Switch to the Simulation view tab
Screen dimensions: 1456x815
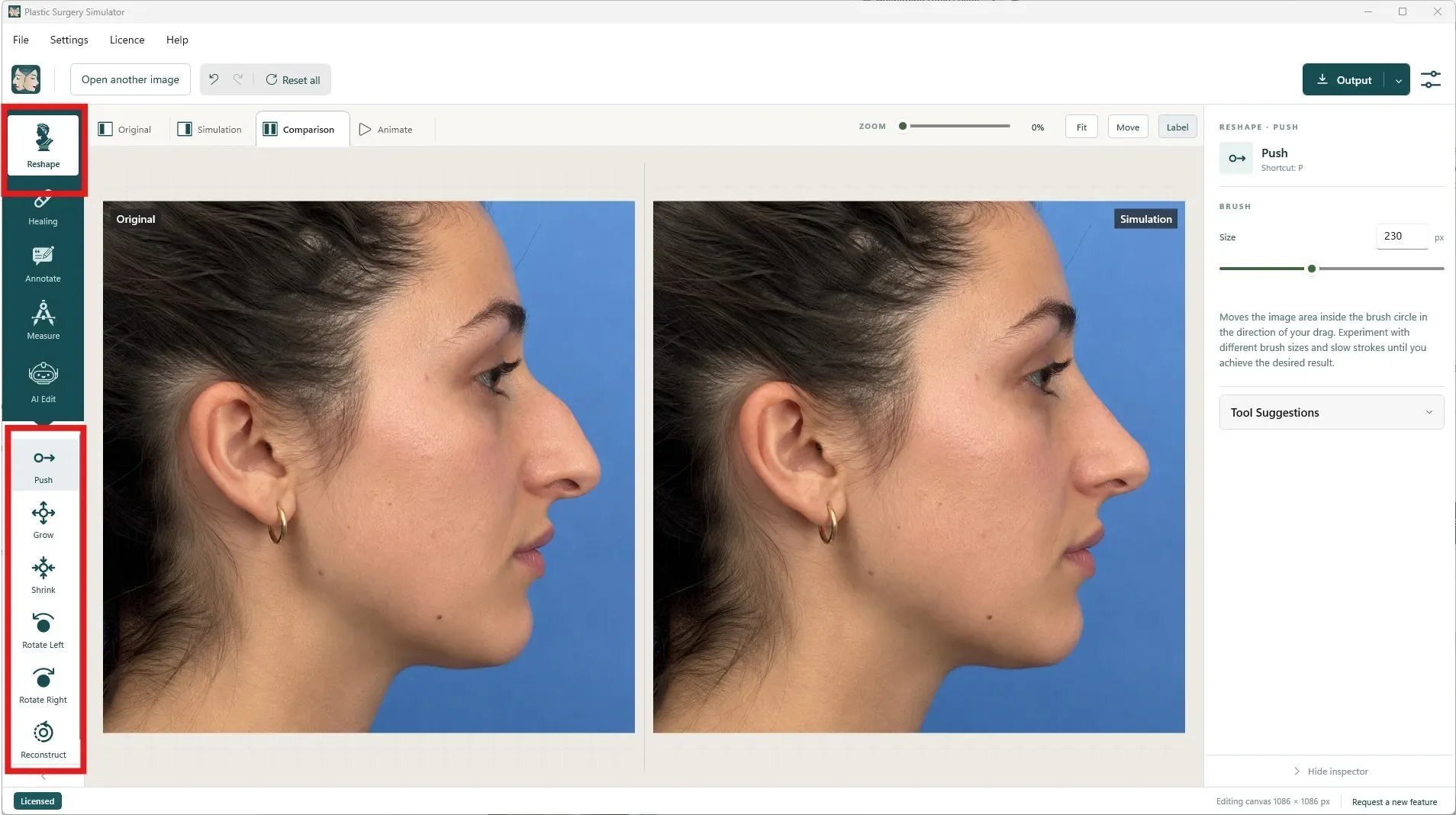coord(210,129)
